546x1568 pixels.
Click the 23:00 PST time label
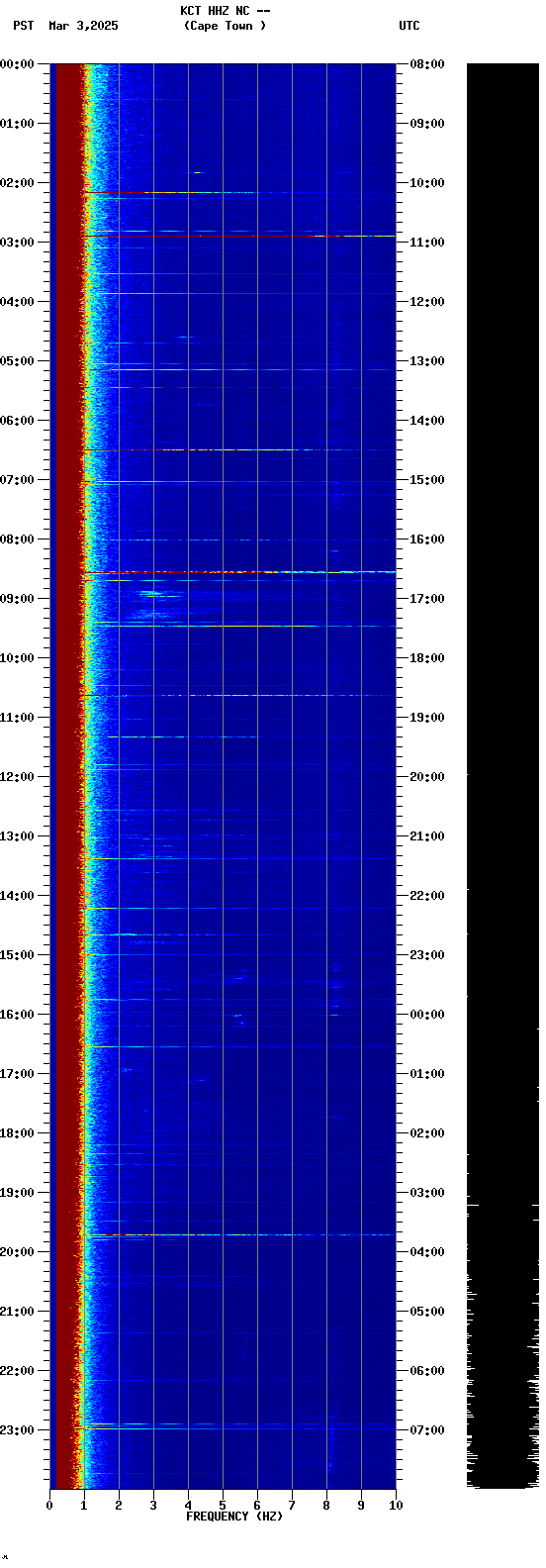[18, 1430]
